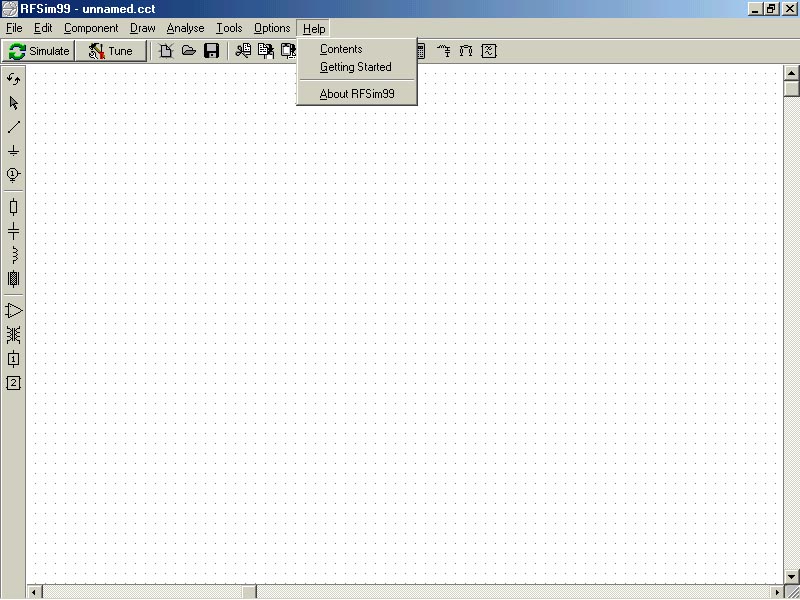Click vertical scrollbar up arrow

pos(791,73)
